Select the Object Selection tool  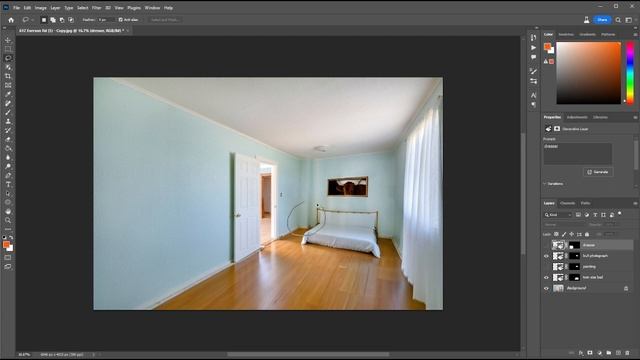coord(8,67)
